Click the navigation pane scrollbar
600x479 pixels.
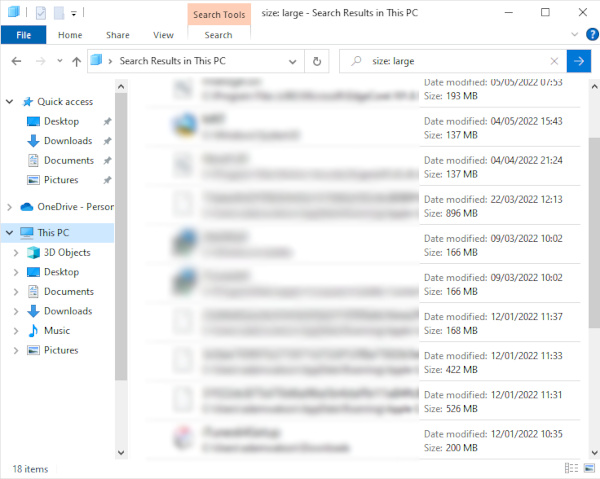121,236
